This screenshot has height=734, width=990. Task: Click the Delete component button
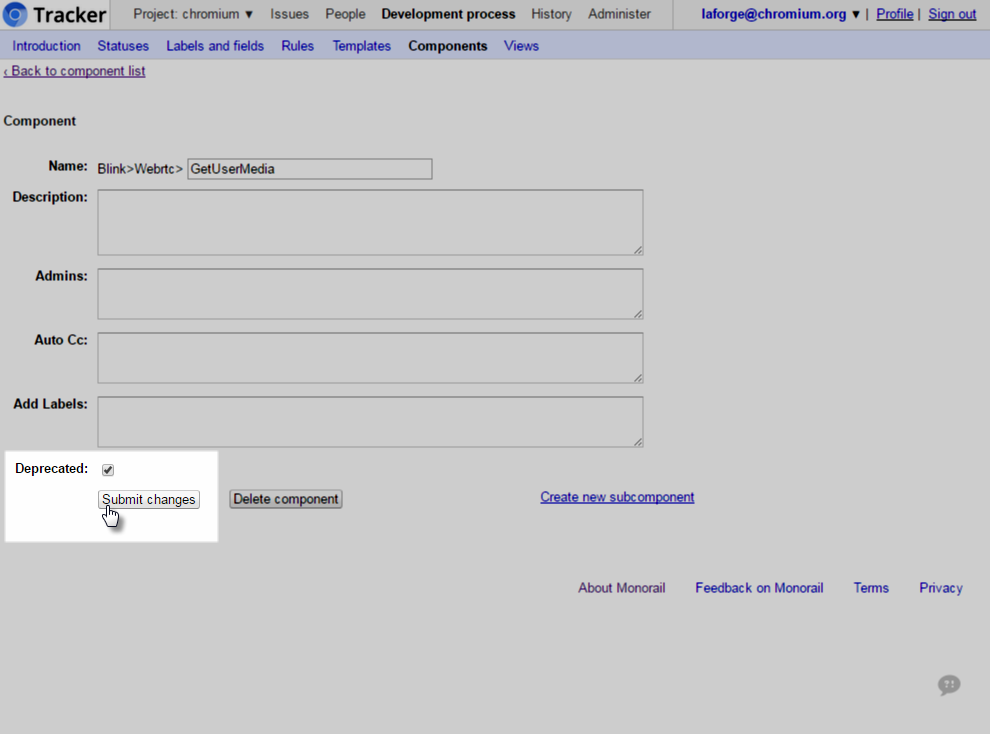(x=285, y=499)
